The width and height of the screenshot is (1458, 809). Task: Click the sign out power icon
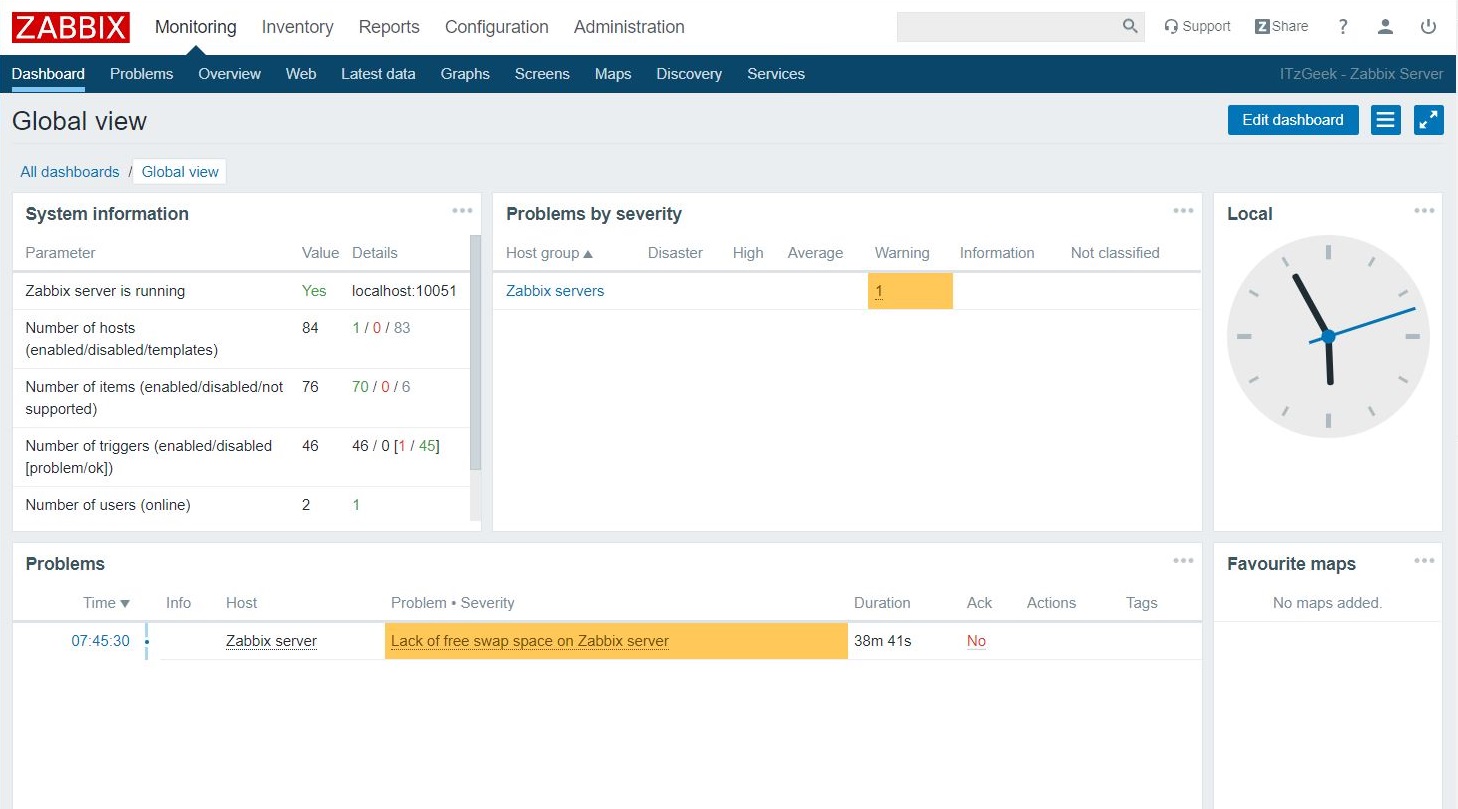[1428, 27]
